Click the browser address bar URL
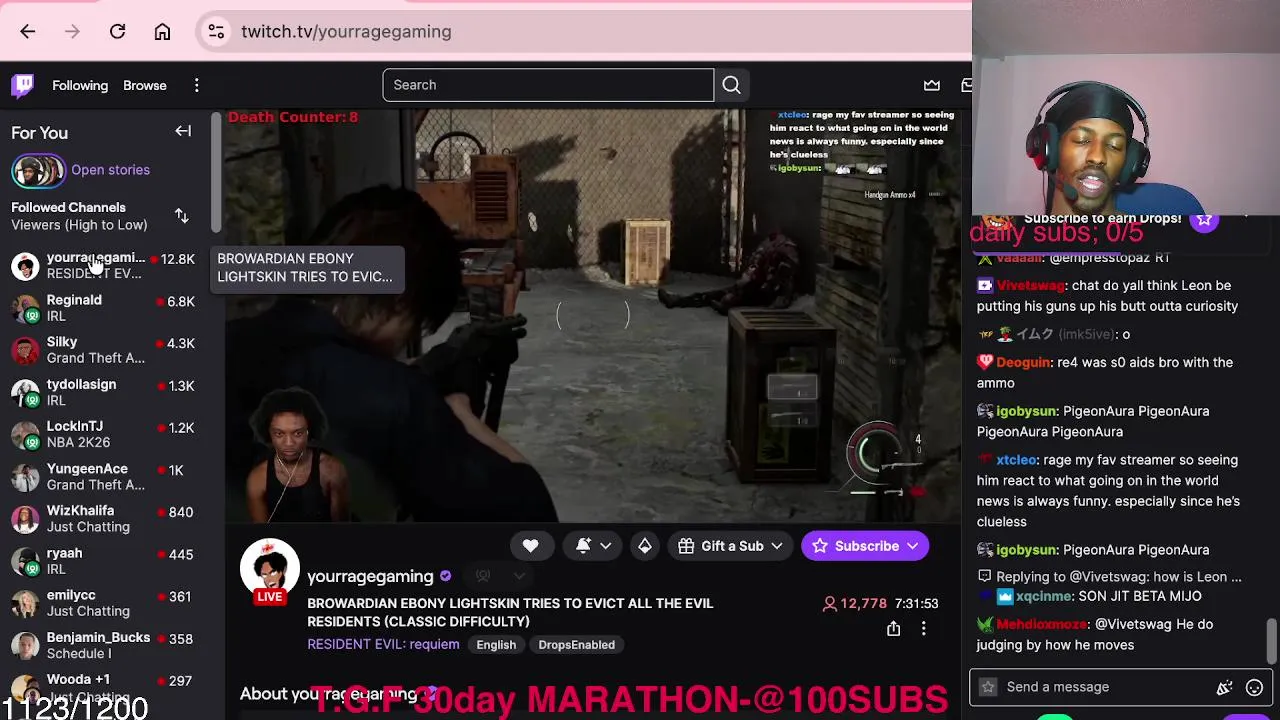Image resolution: width=1280 pixels, height=720 pixels. [346, 32]
